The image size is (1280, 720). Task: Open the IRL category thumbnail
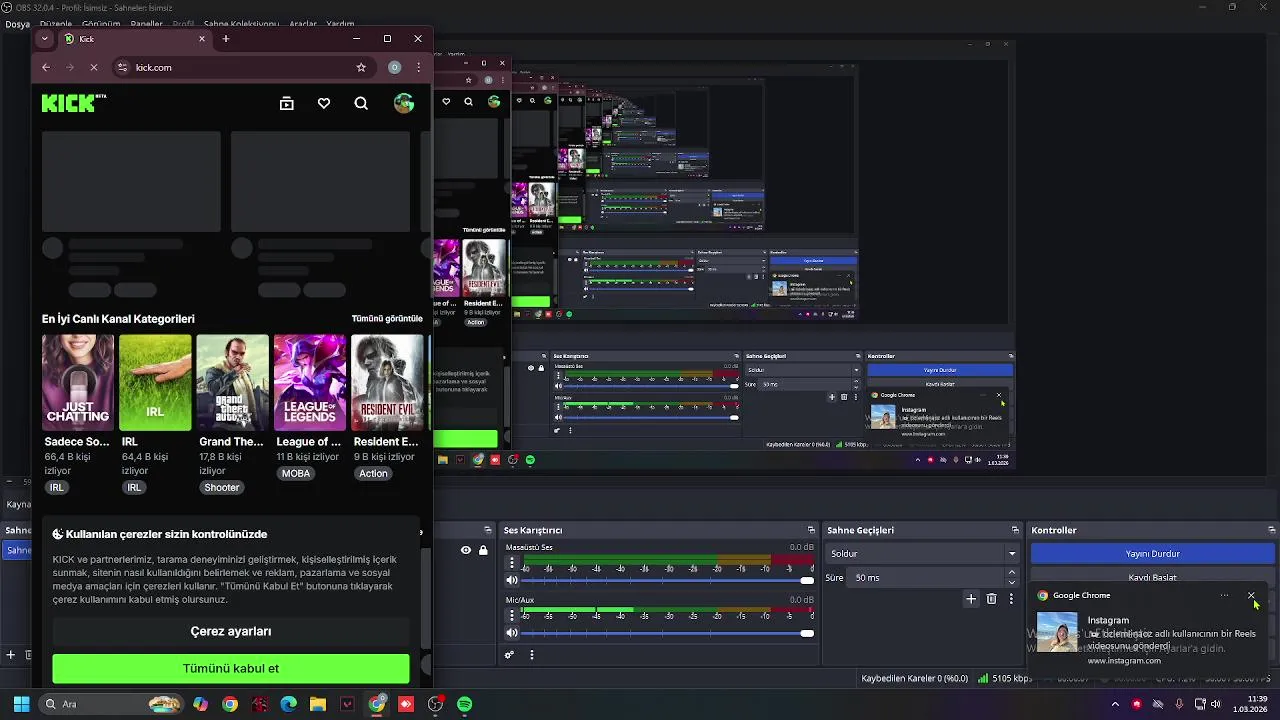[x=155, y=383]
